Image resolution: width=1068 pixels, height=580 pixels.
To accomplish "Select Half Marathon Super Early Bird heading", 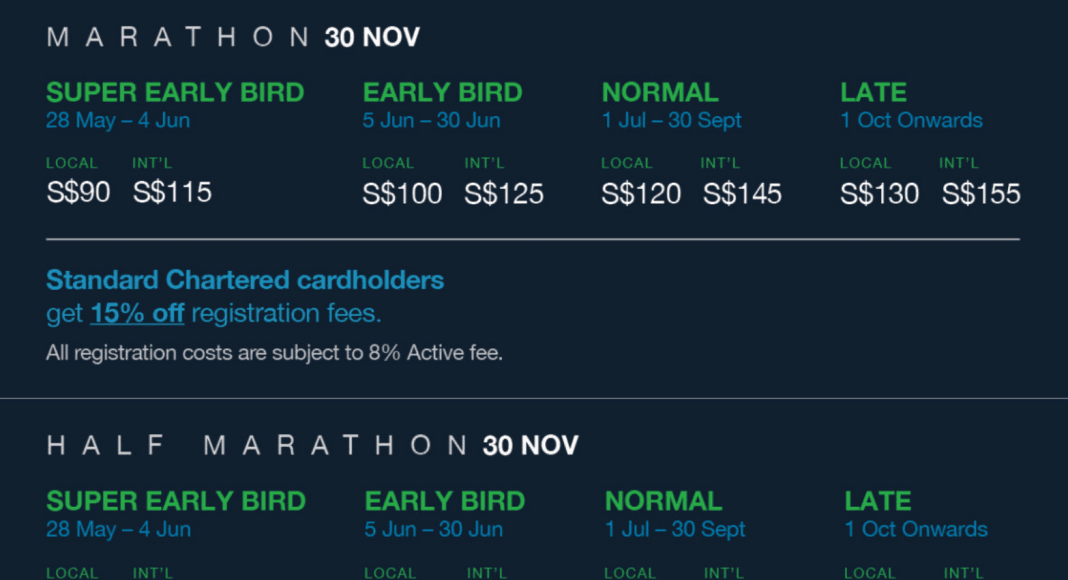I will pos(176,502).
